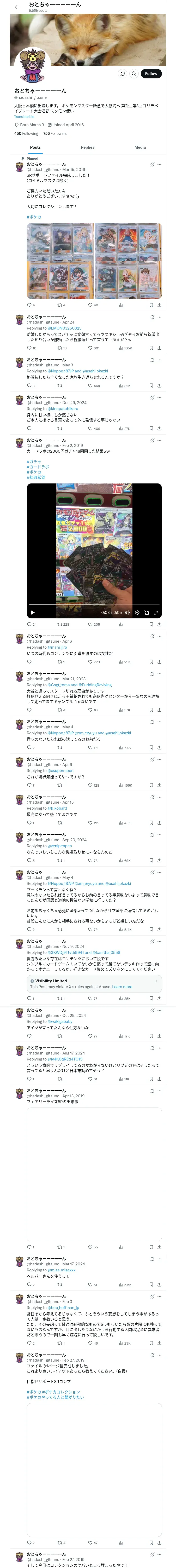Screen dimensions: 176x1568
Task: Mute the gacha video sound
Action: coord(128,612)
